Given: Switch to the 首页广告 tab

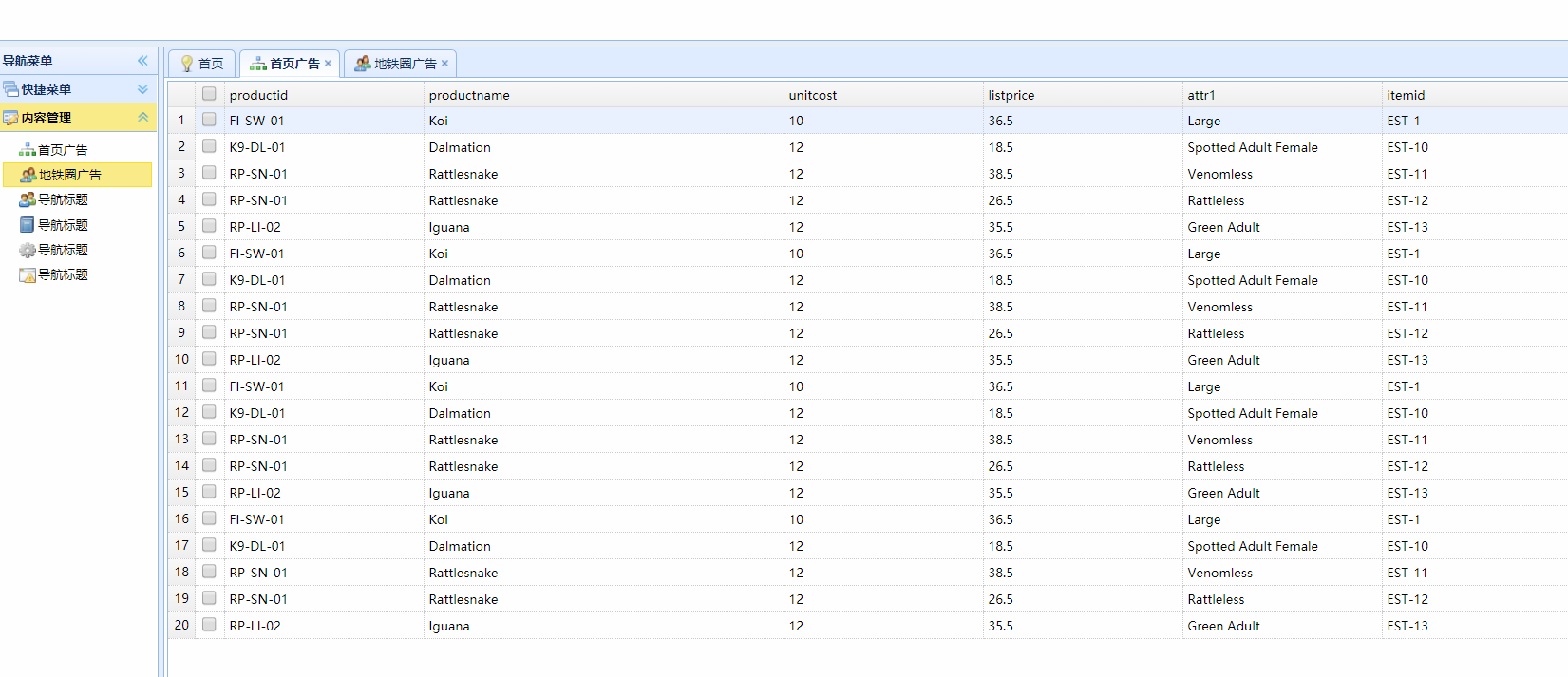Looking at the screenshot, I should (x=289, y=64).
